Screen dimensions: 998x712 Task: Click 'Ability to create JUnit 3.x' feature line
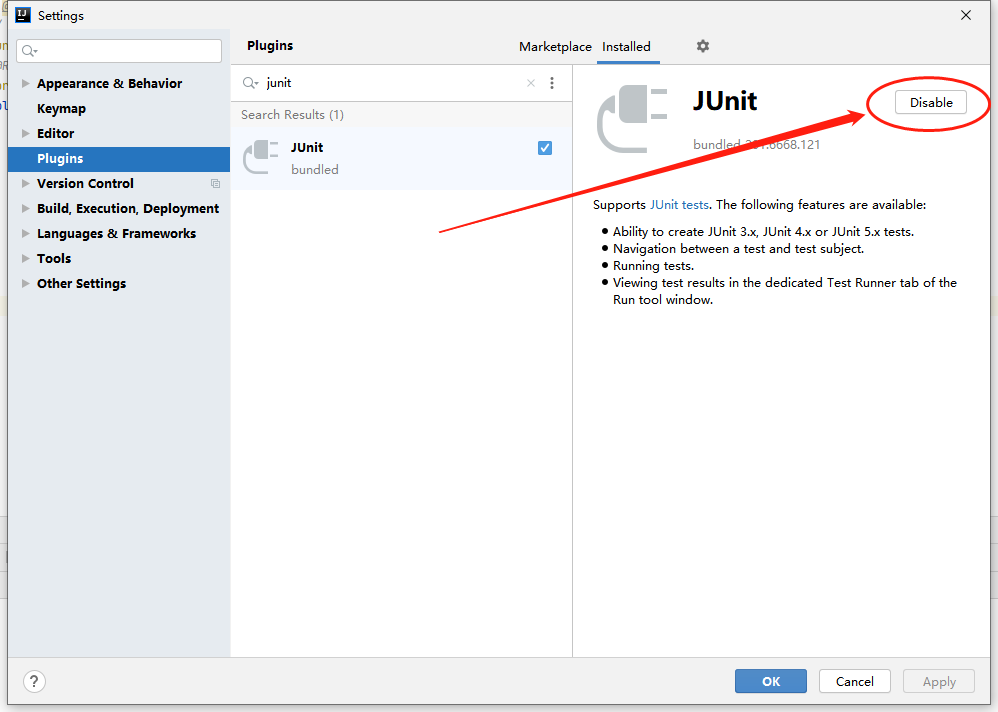763,232
